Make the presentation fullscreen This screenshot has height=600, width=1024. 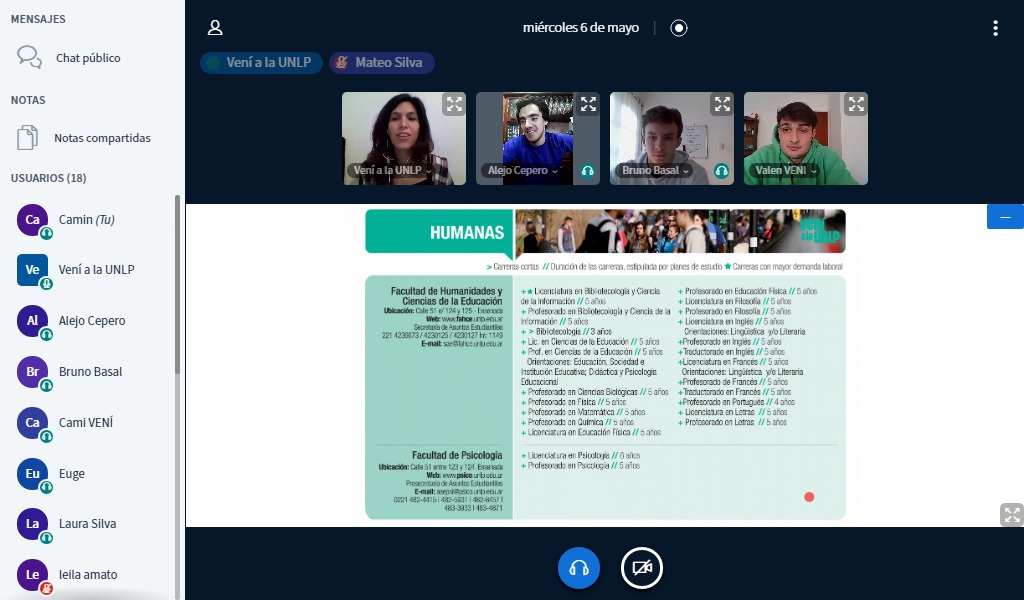pos(1011,515)
